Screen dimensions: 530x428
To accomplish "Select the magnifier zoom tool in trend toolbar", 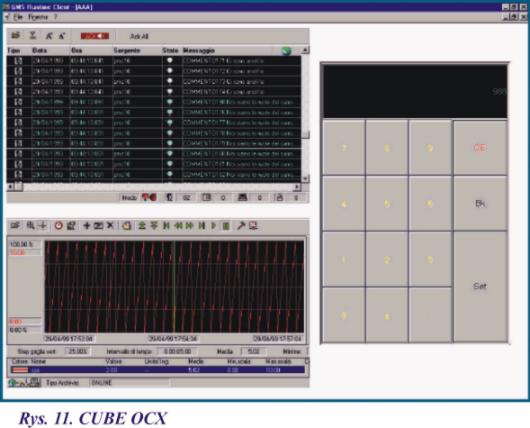I will click(30, 225).
